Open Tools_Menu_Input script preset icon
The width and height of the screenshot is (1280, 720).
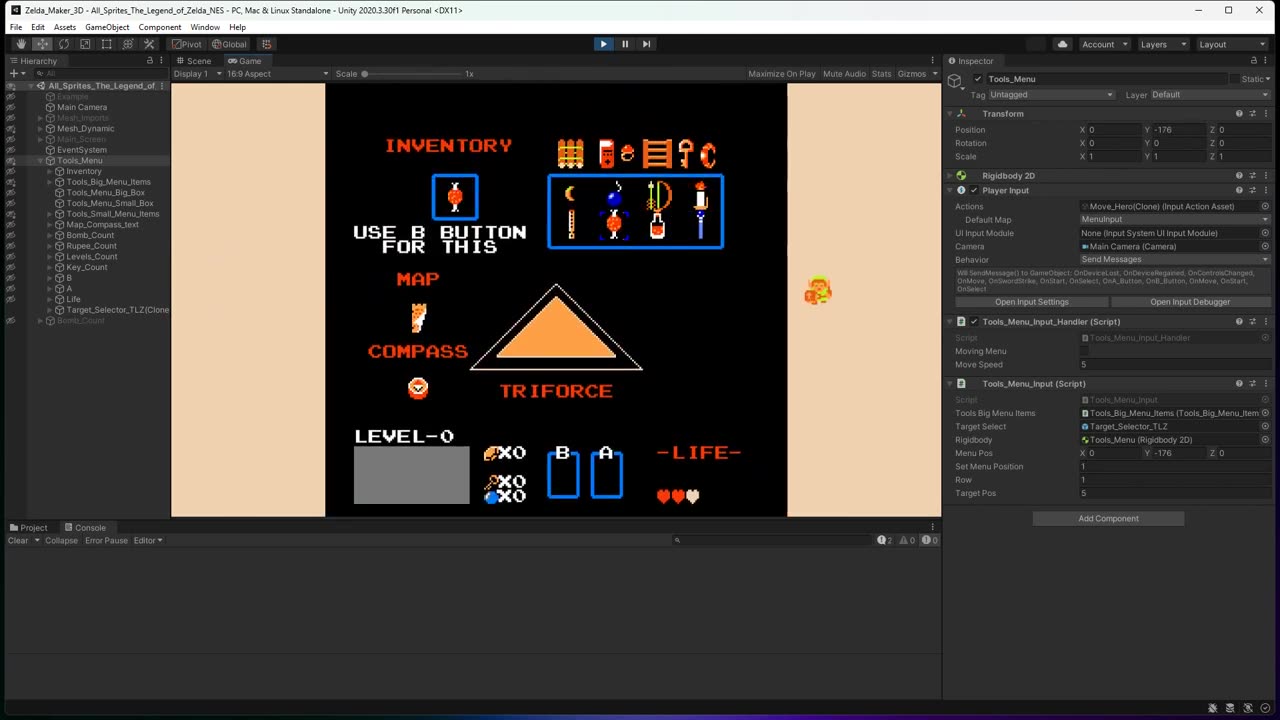pos(1252,384)
